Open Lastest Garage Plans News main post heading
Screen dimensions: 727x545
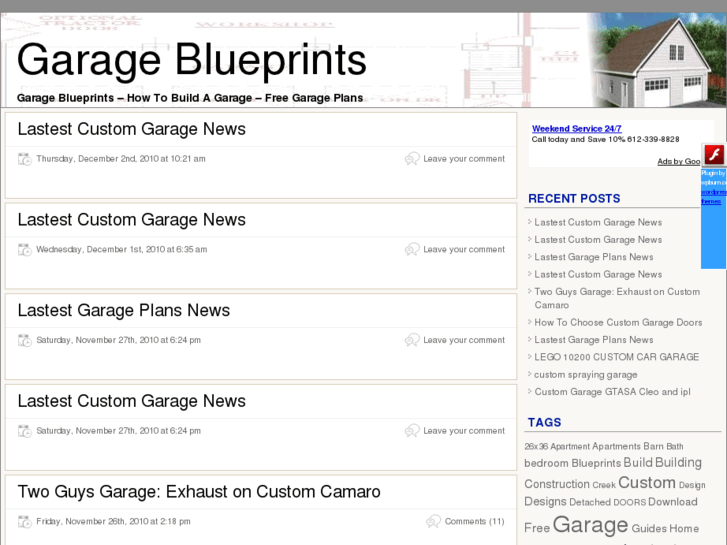click(x=124, y=310)
